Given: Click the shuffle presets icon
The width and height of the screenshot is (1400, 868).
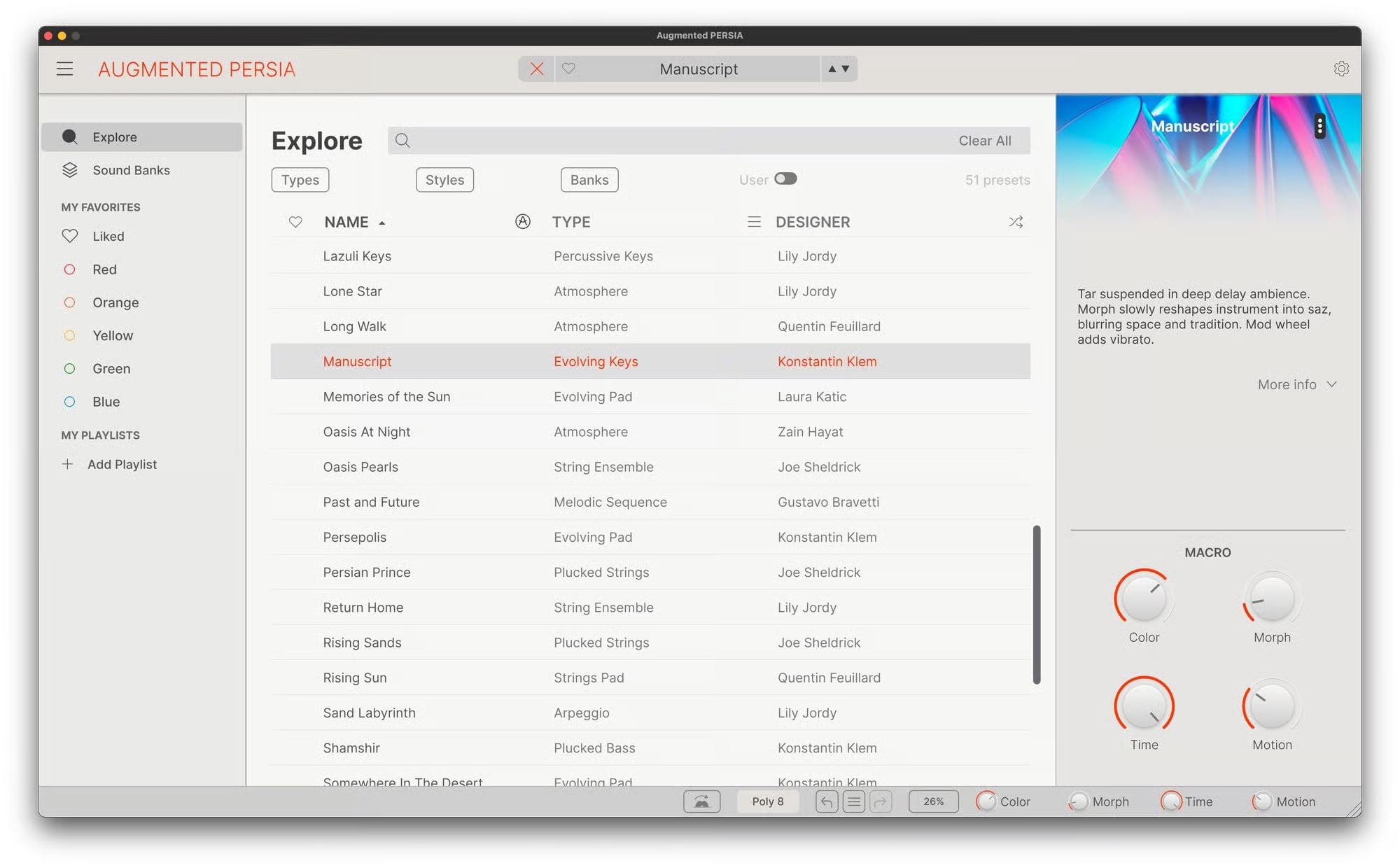Looking at the screenshot, I should click(x=1016, y=222).
